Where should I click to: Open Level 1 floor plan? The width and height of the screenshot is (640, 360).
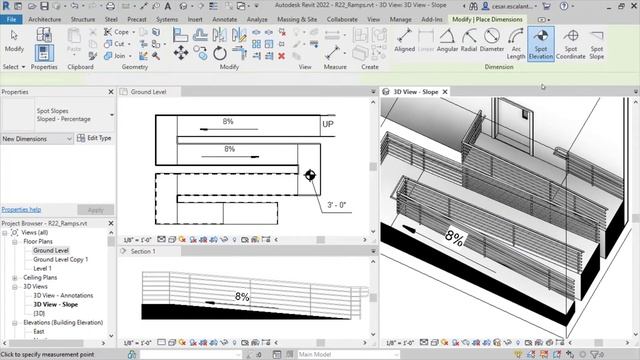42,269
